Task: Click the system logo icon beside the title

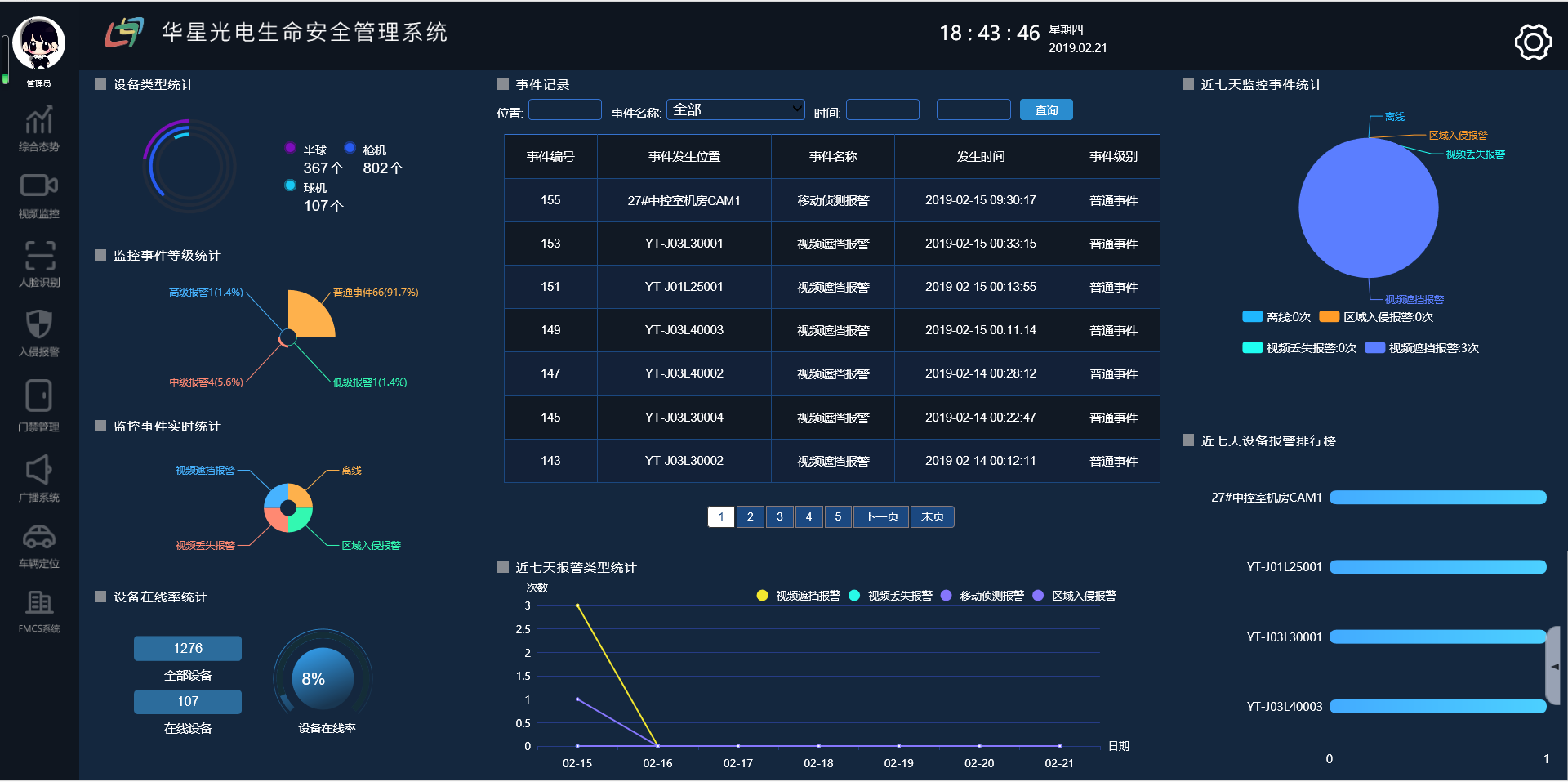Action: click(124, 33)
